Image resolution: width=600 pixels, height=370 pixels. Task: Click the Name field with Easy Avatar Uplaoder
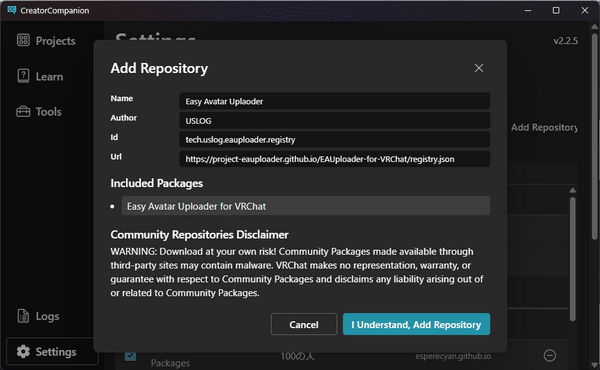tap(334, 101)
